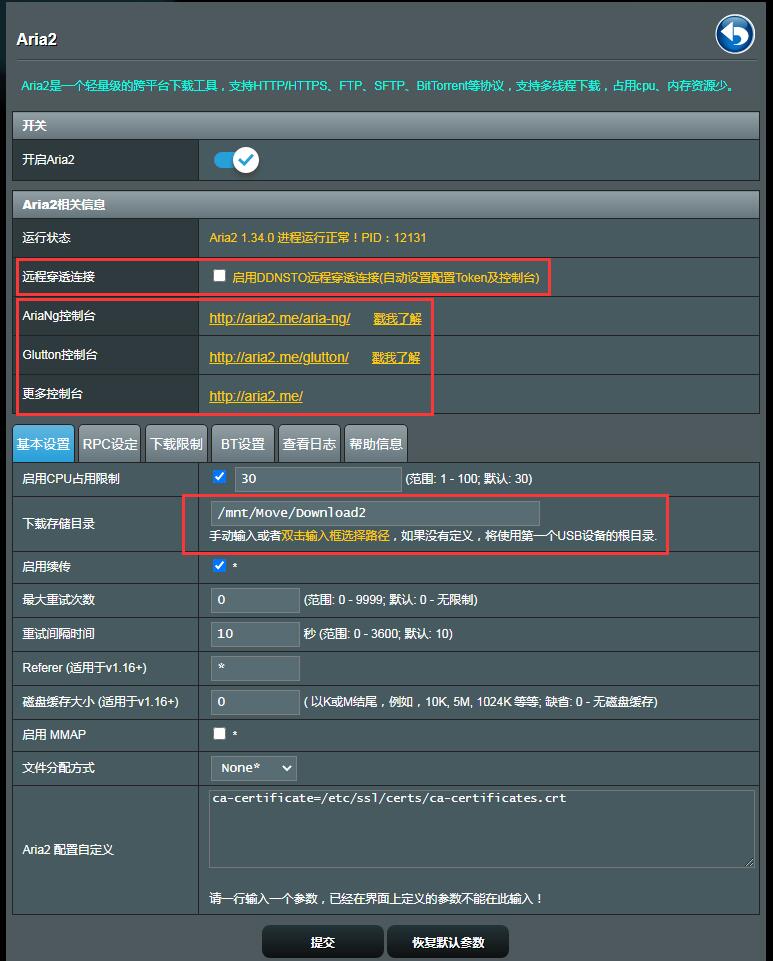Toggle the 开启Aria2 switch off
The height and width of the screenshot is (961, 773).
click(236, 160)
